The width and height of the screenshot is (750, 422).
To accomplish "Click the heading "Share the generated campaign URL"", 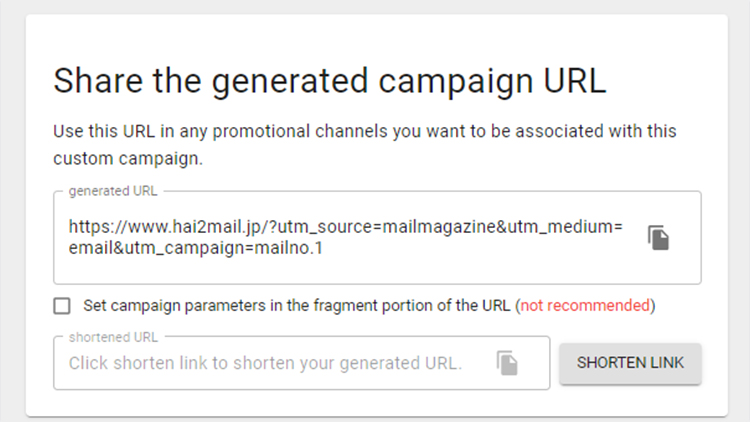I will pos(330,81).
